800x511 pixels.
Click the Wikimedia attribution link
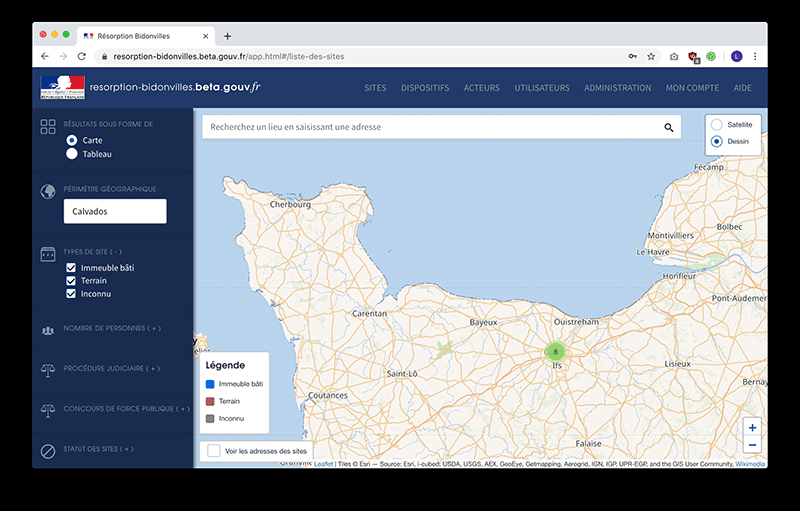click(x=750, y=464)
